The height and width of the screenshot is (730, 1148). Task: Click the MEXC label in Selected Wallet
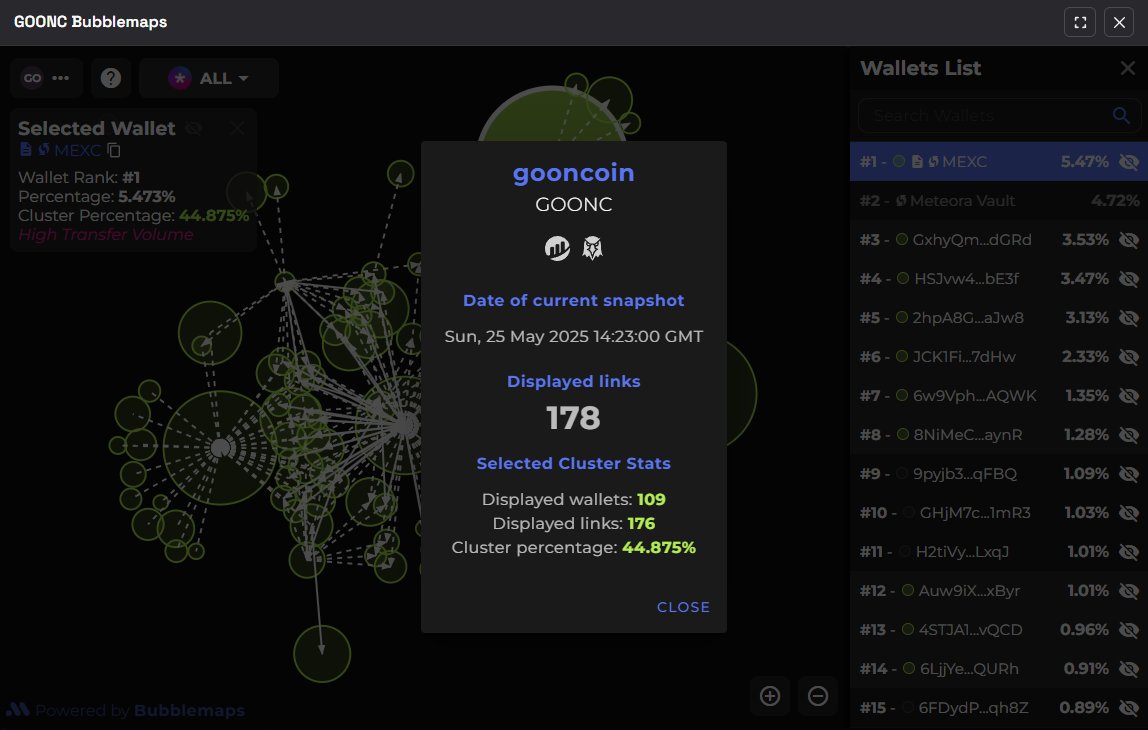click(x=77, y=151)
